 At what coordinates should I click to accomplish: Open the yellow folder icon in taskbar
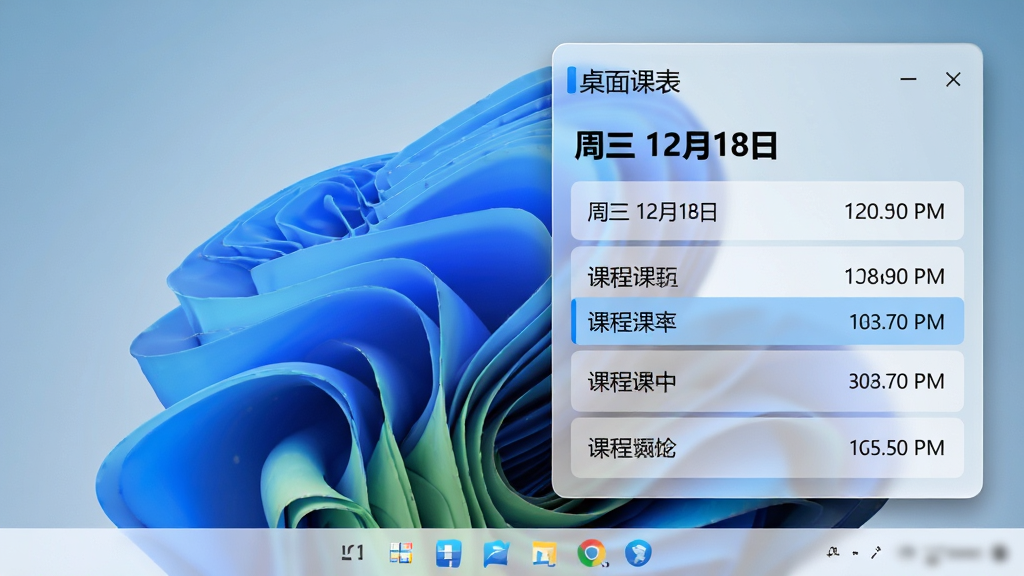tap(544, 554)
